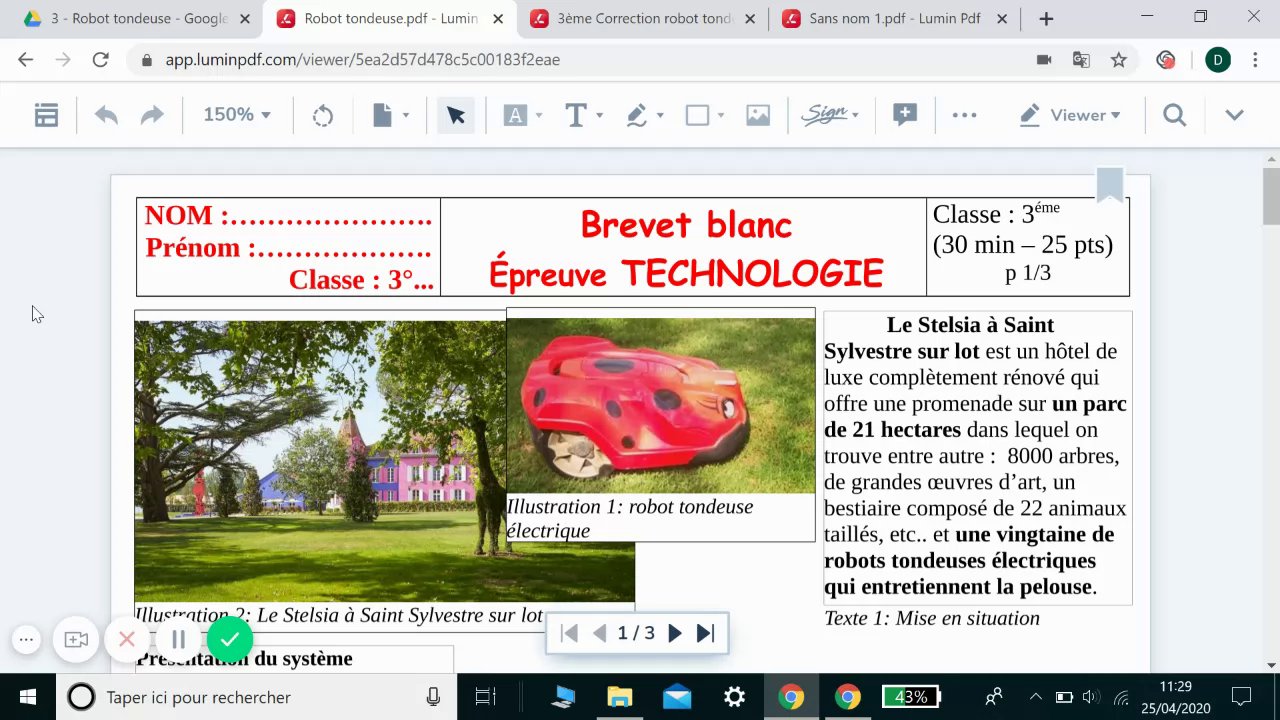
Task: Open the volume control in the tray
Action: pos(1091,697)
